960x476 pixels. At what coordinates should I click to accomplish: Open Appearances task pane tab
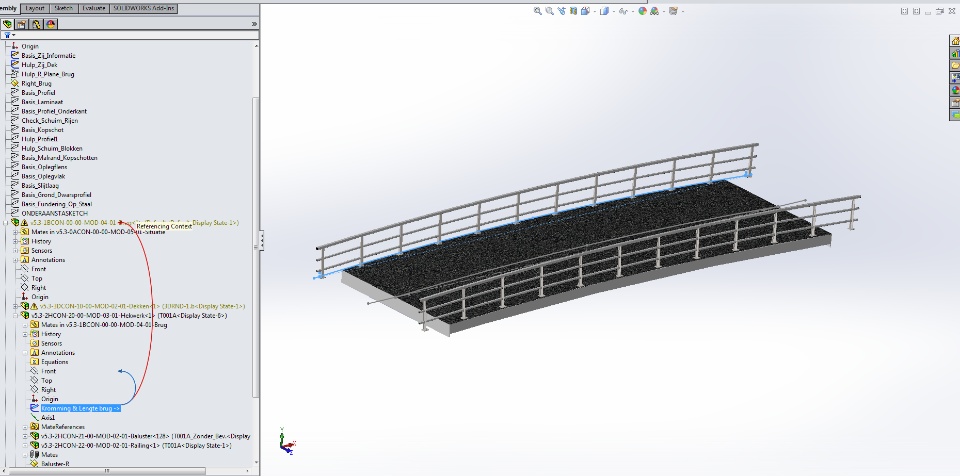(954, 91)
